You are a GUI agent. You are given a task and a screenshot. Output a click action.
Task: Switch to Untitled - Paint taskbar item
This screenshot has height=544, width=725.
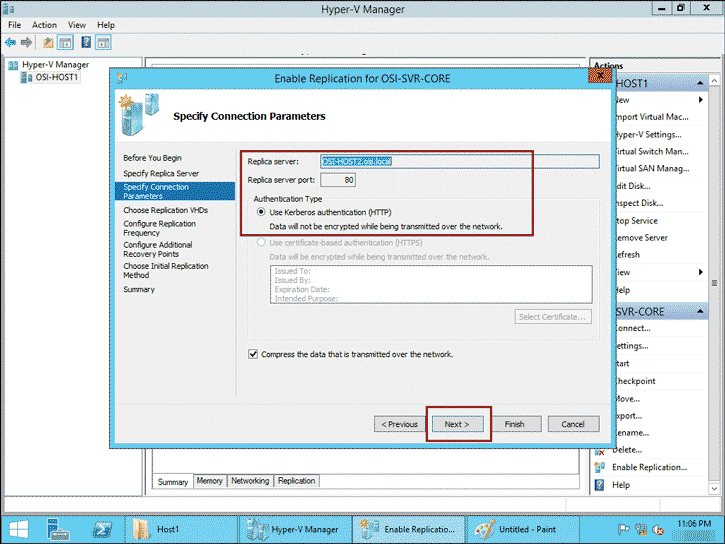click(x=523, y=530)
